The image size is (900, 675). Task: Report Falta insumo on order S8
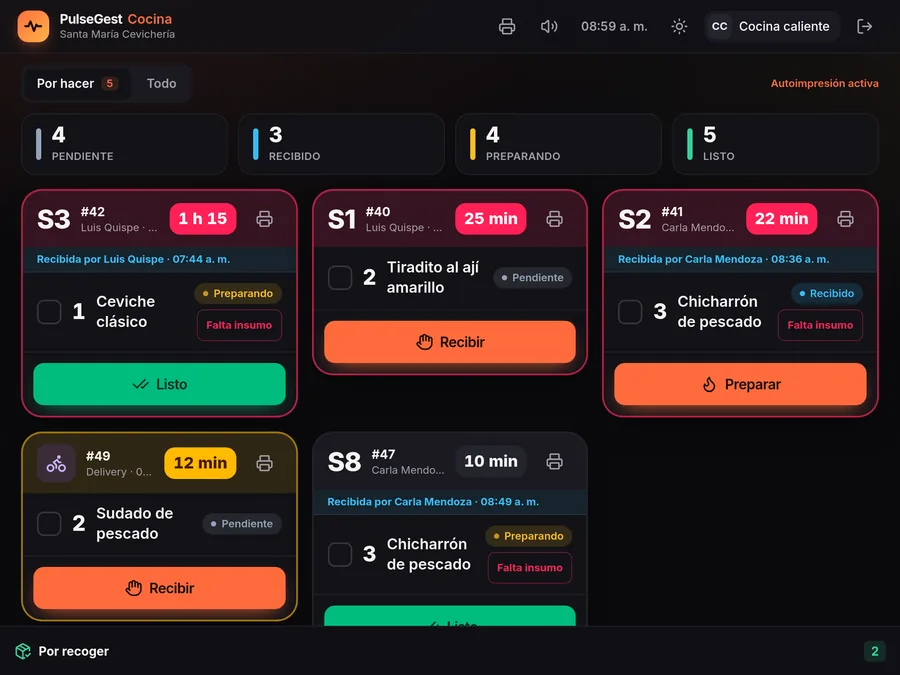pos(530,568)
